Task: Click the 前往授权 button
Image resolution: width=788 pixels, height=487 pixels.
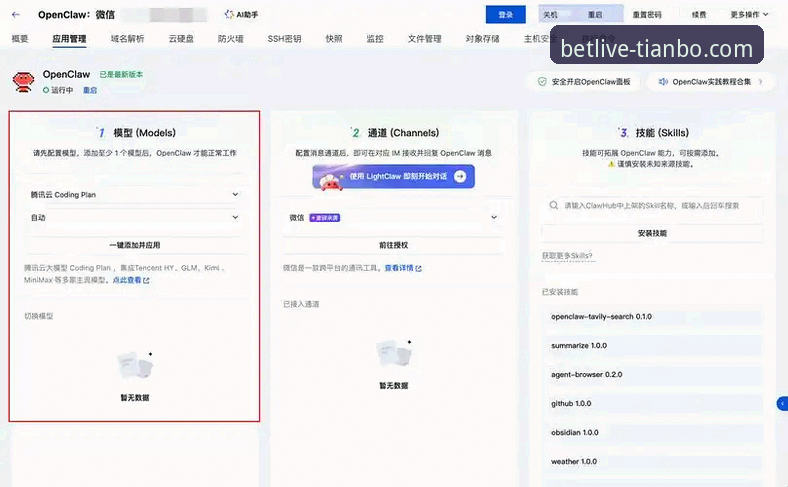Action: [393, 245]
